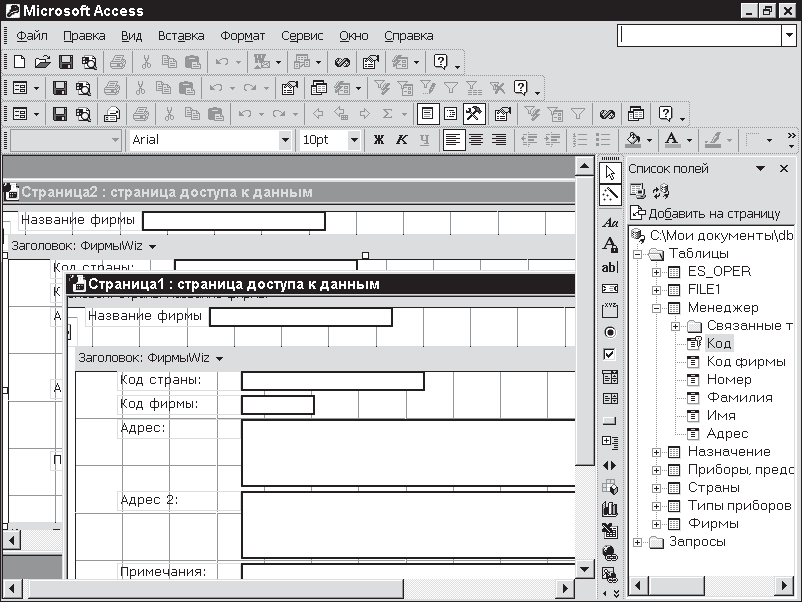Pick the Option Button tool in the toolbox
802x602 pixels.
(x=609, y=332)
